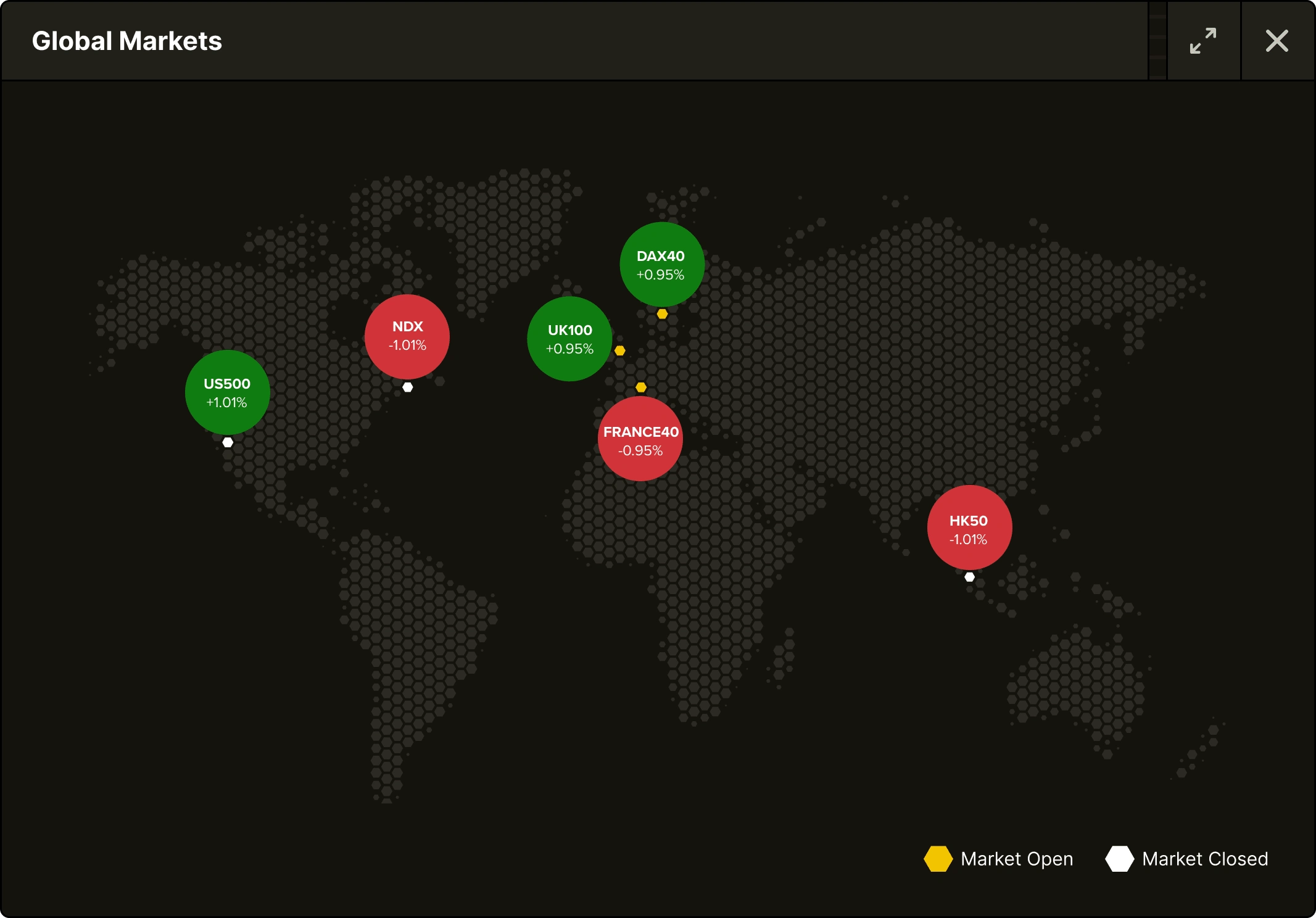Click the yellow Market Open legend hexagon
The image size is (1316, 918).
pyautogui.click(x=938, y=859)
